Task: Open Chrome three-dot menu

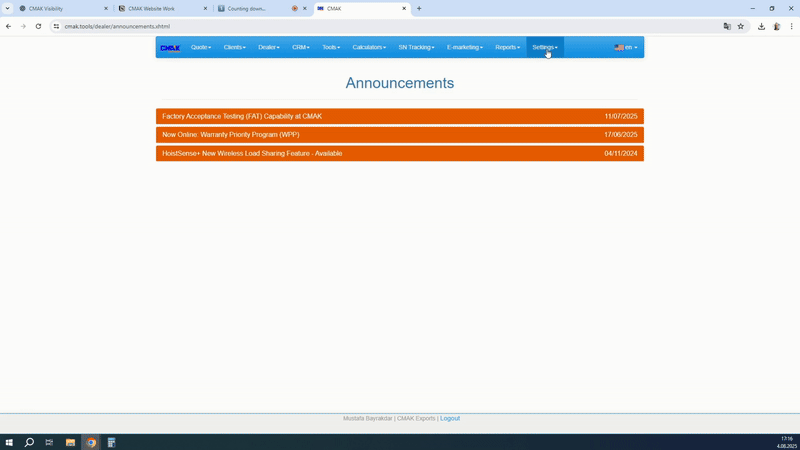Action: [791, 27]
